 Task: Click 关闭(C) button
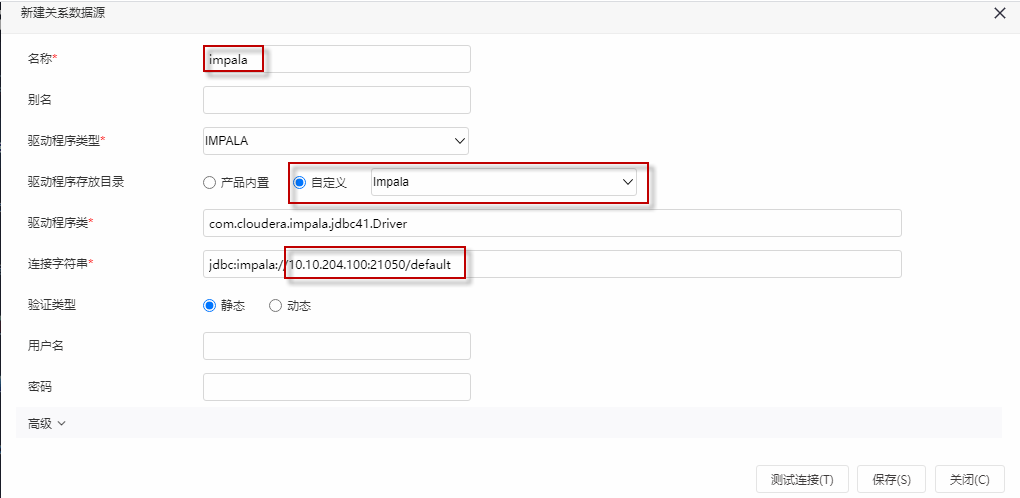point(969,480)
